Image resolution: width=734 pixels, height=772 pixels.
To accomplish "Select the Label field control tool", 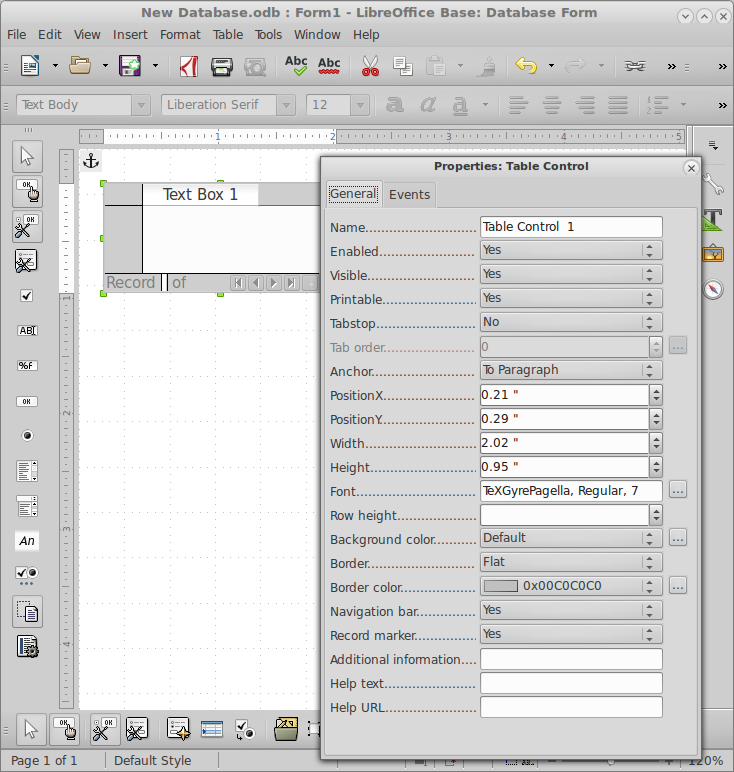I will pyautogui.click(x=27, y=540).
